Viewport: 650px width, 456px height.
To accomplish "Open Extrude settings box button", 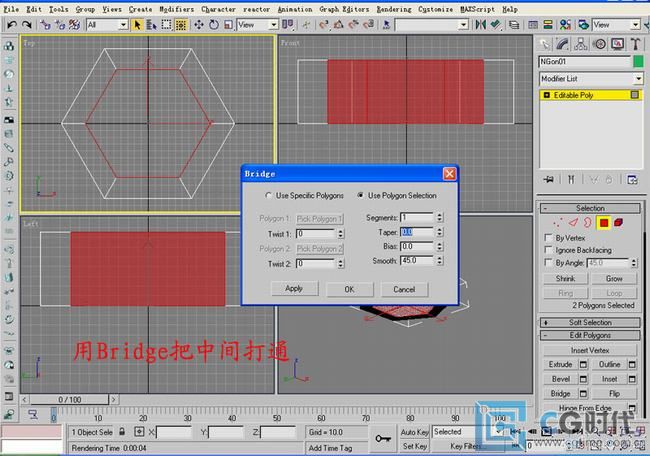I will coord(583,364).
